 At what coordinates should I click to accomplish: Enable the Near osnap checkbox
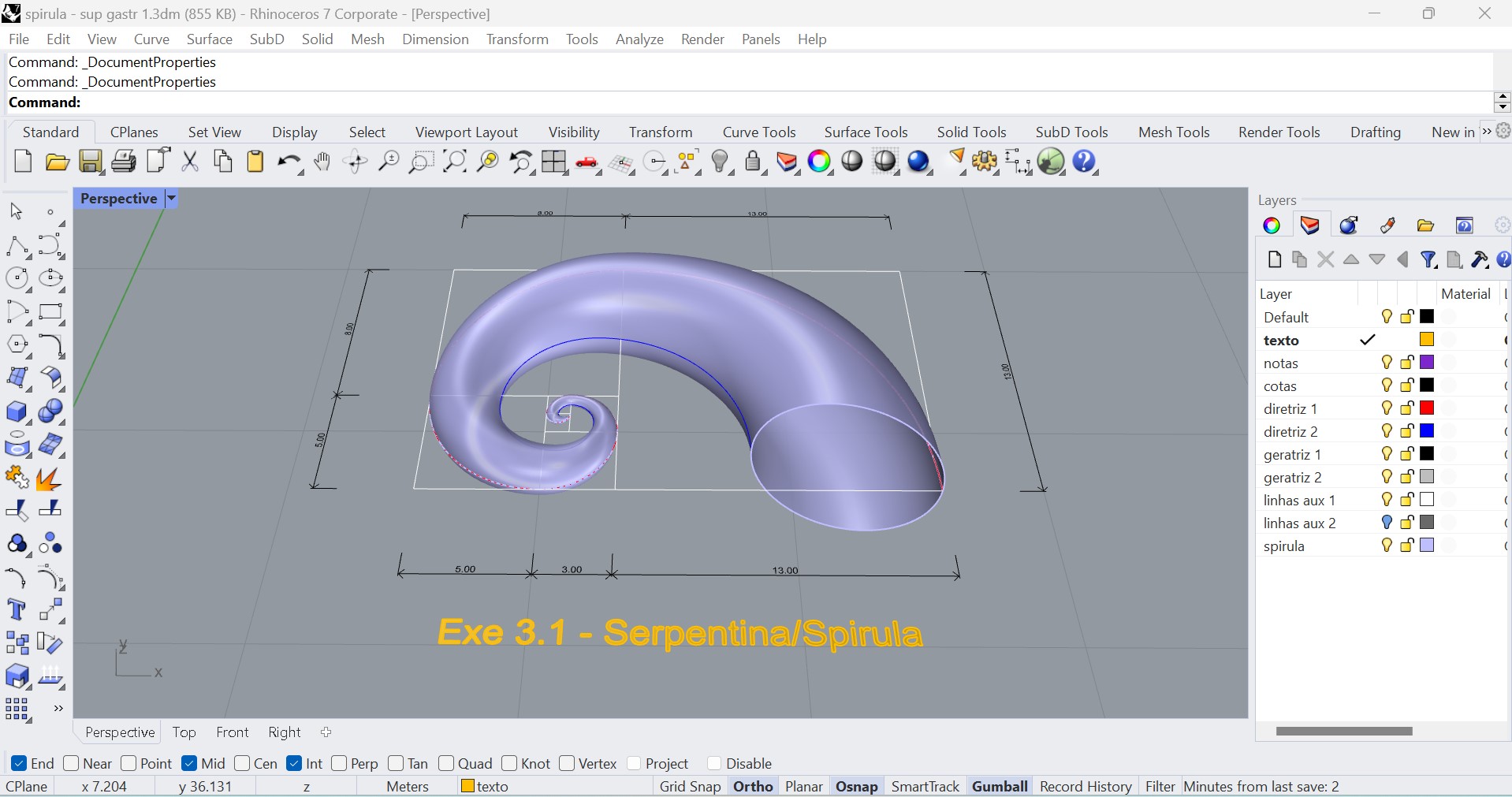[x=71, y=763]
